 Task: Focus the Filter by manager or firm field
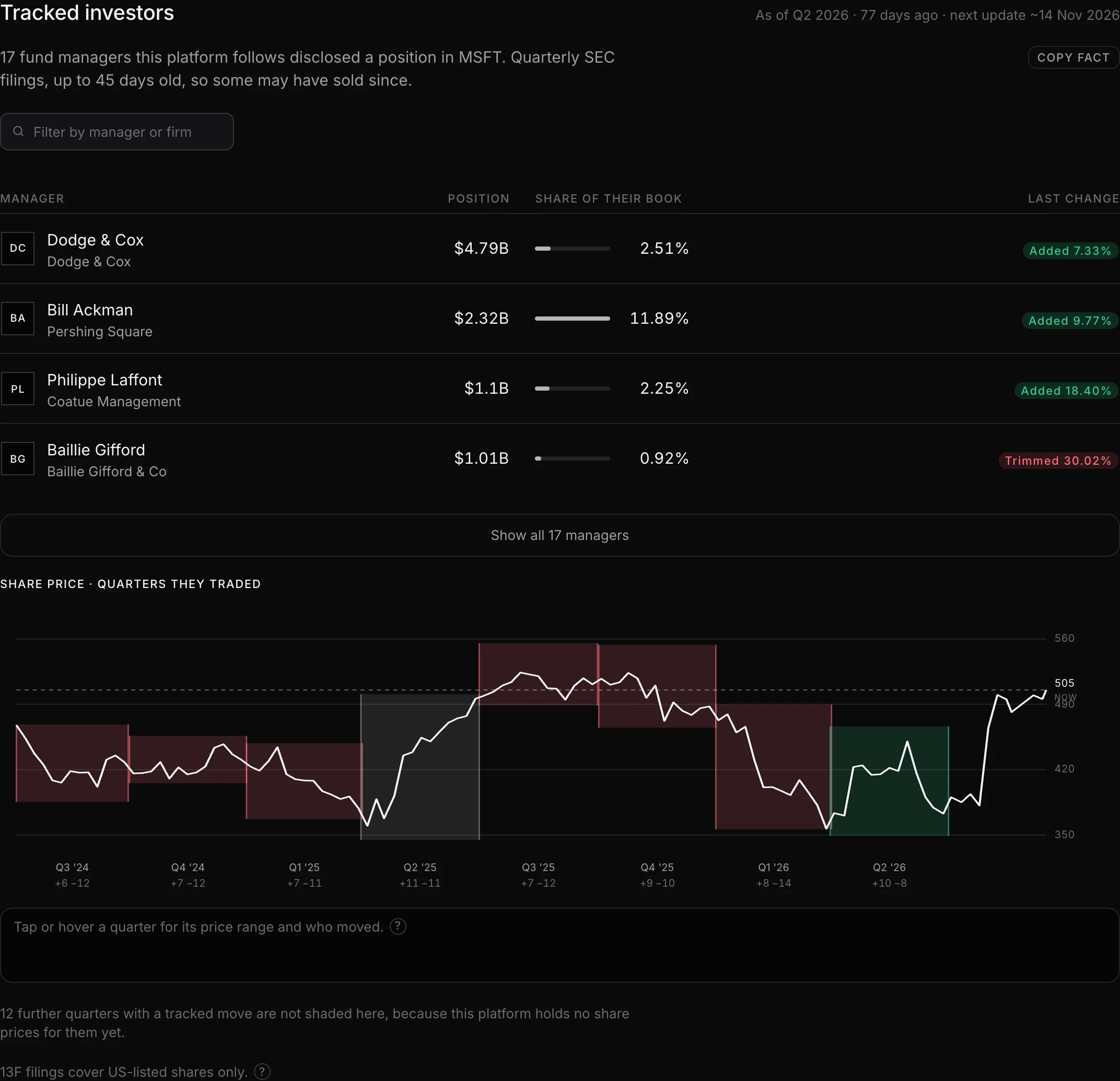(x=117, y=132)
